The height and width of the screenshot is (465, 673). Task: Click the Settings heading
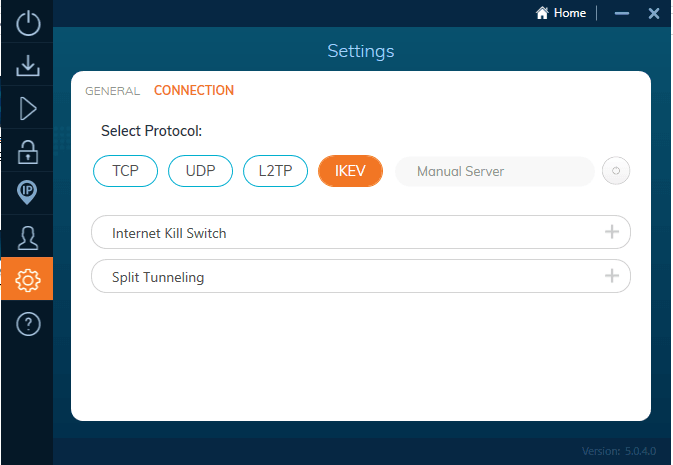(361, 51)
